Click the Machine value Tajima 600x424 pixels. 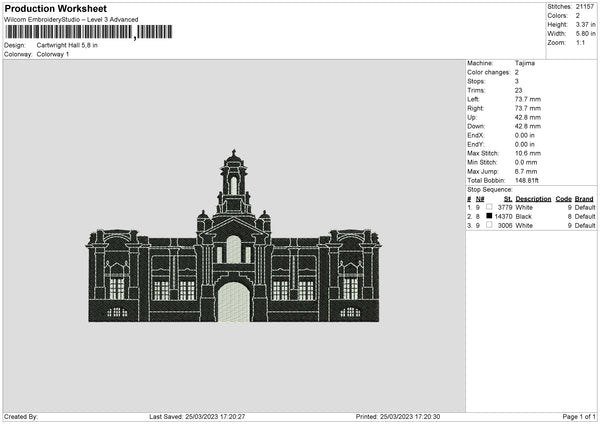tap(523, 63)
